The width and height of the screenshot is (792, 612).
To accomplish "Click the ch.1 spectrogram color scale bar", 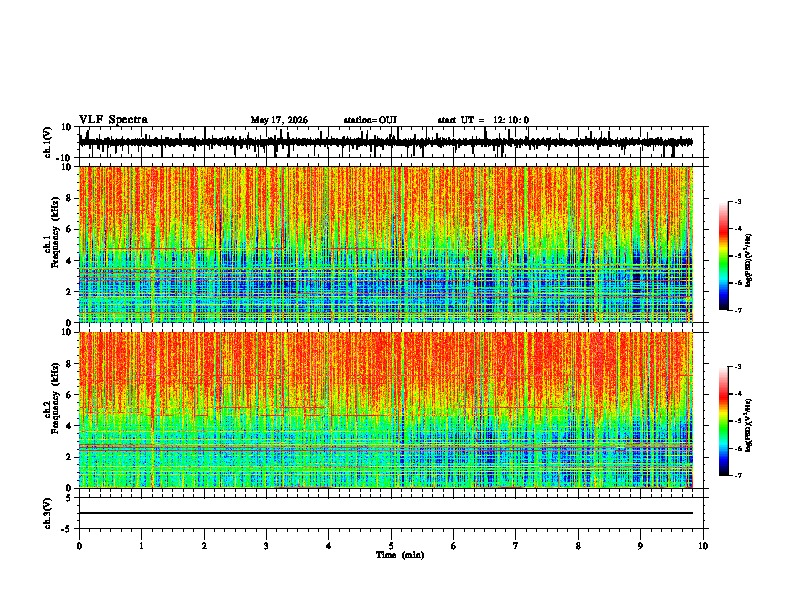I will pyautogui.click(x=724, y=256).
